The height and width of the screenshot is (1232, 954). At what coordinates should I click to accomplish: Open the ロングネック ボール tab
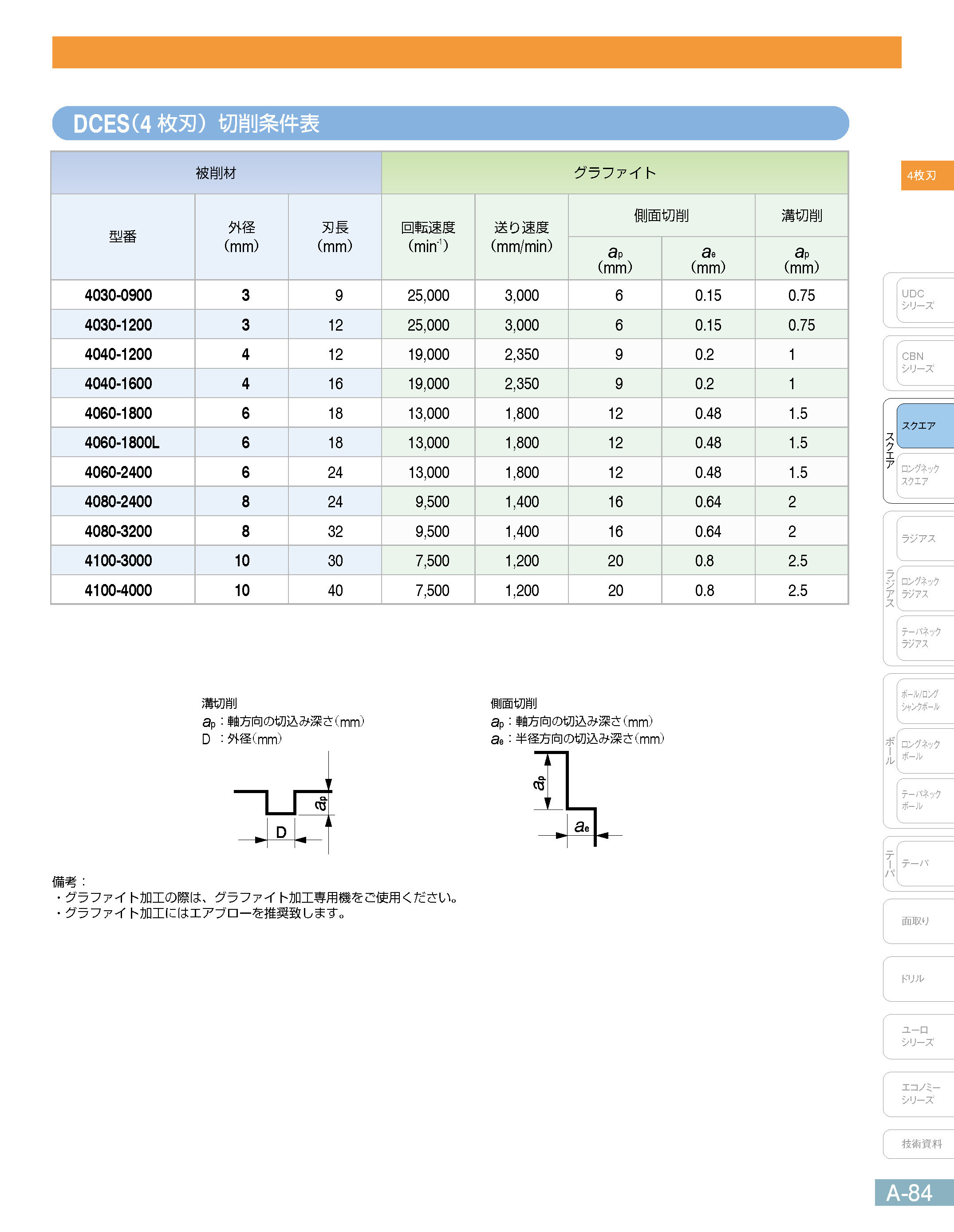(x=925, y=750)
